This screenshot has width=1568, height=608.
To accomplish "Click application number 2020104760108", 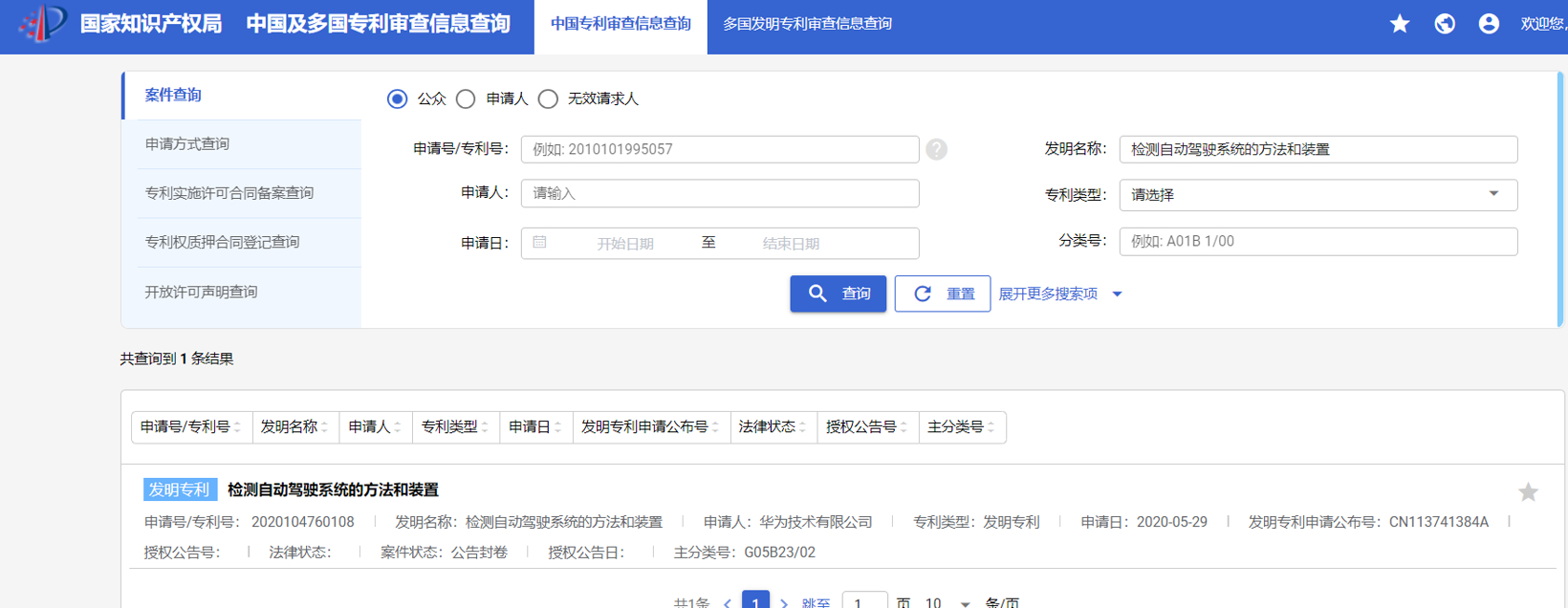I will pyautogui.click(x=302, y=522).
